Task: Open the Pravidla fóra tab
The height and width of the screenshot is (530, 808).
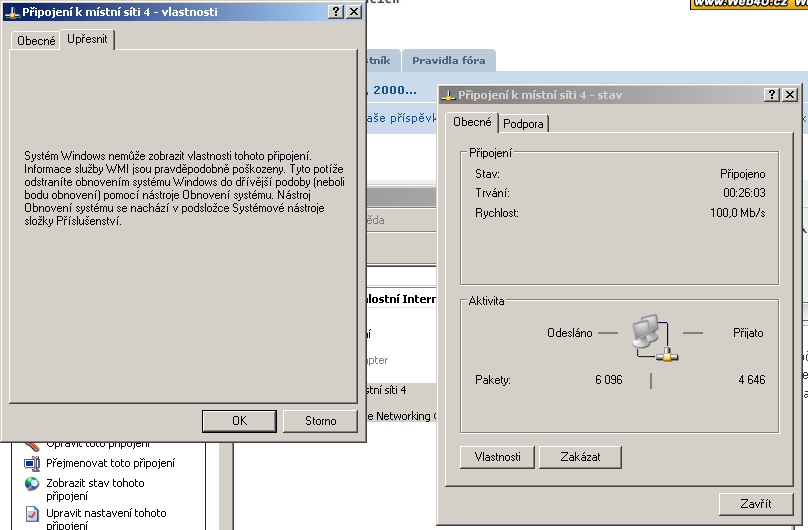Action: (x=448, y=60)
